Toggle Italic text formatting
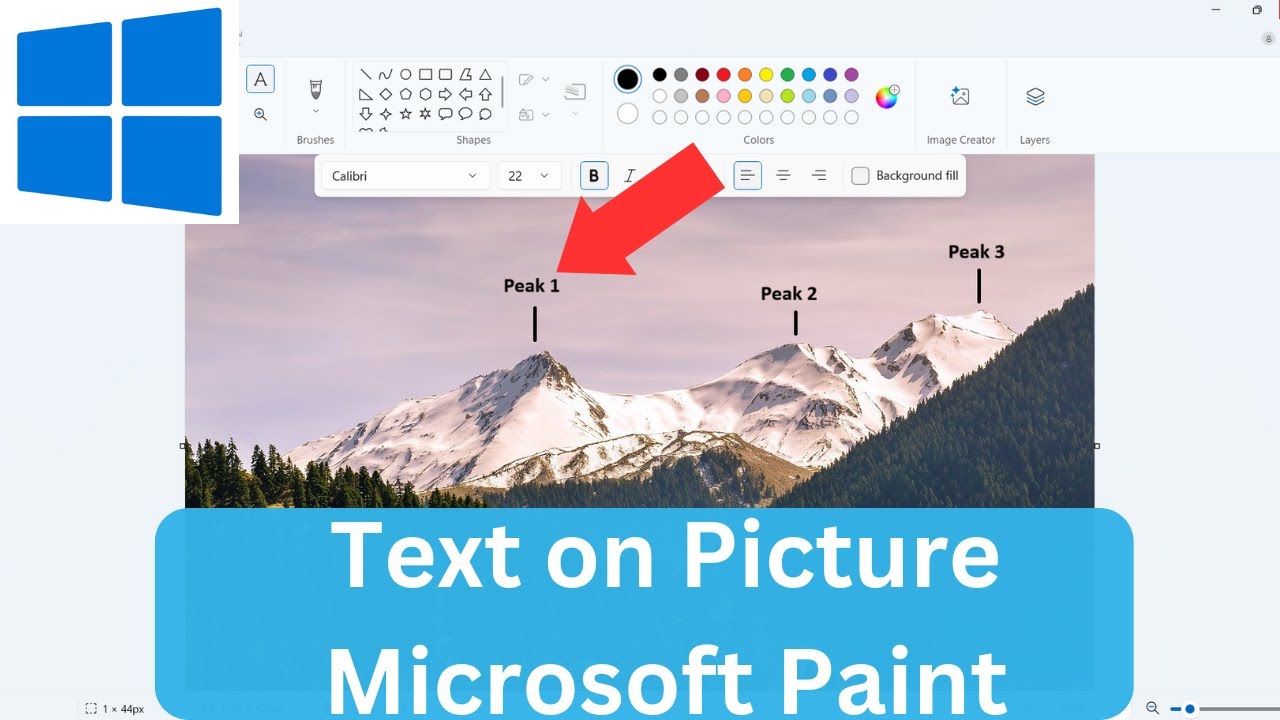The height and width of the screenshot is (720, 1280). [630, 176]
